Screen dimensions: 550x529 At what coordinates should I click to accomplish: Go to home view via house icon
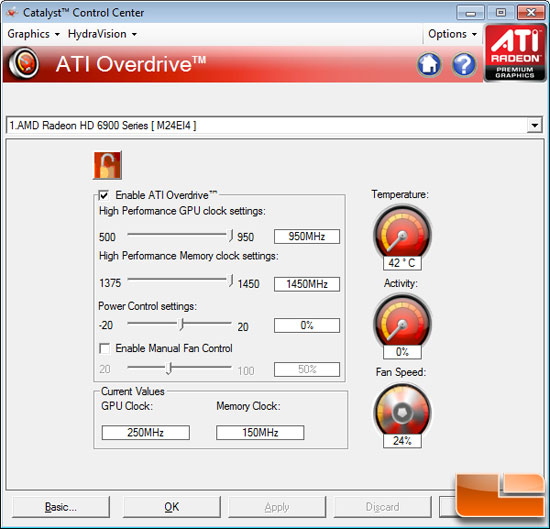tap(429, 65)
